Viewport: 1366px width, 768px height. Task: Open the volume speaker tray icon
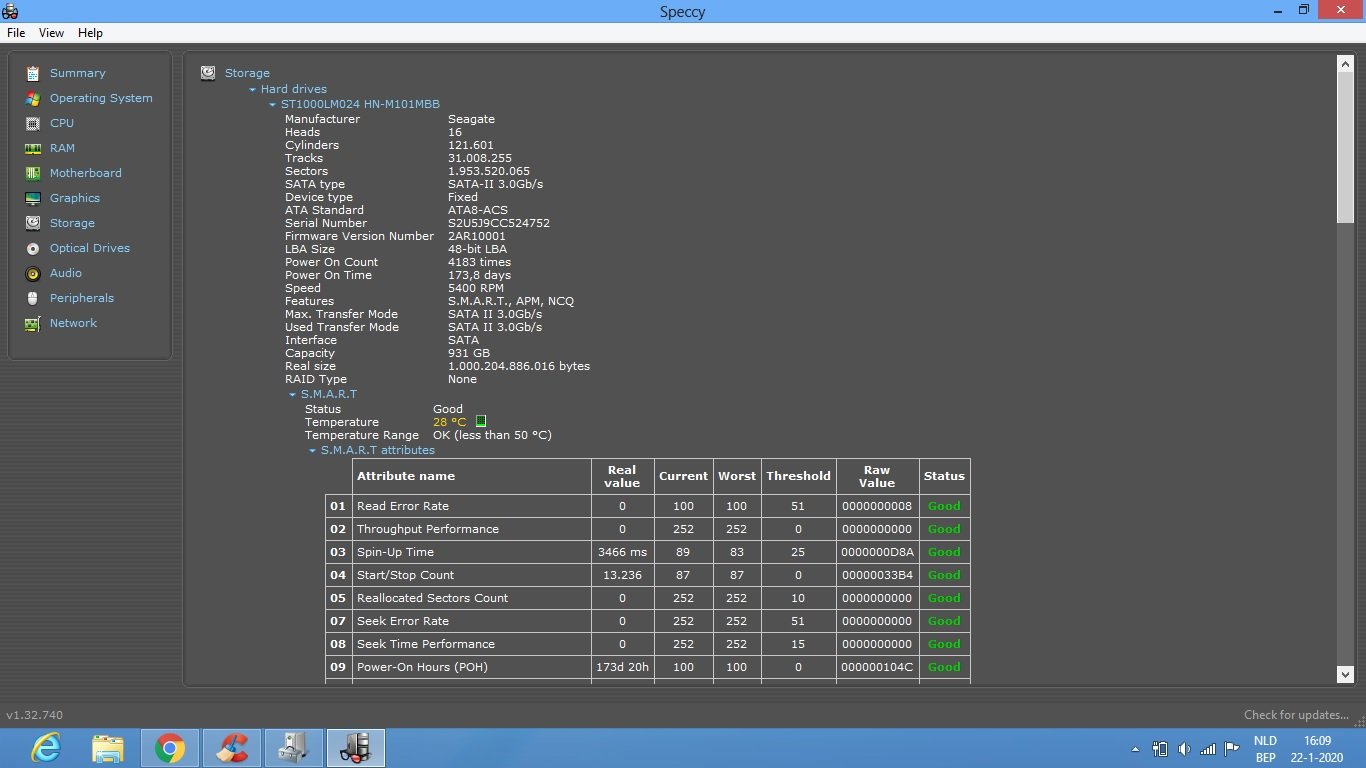point(1184,749)
